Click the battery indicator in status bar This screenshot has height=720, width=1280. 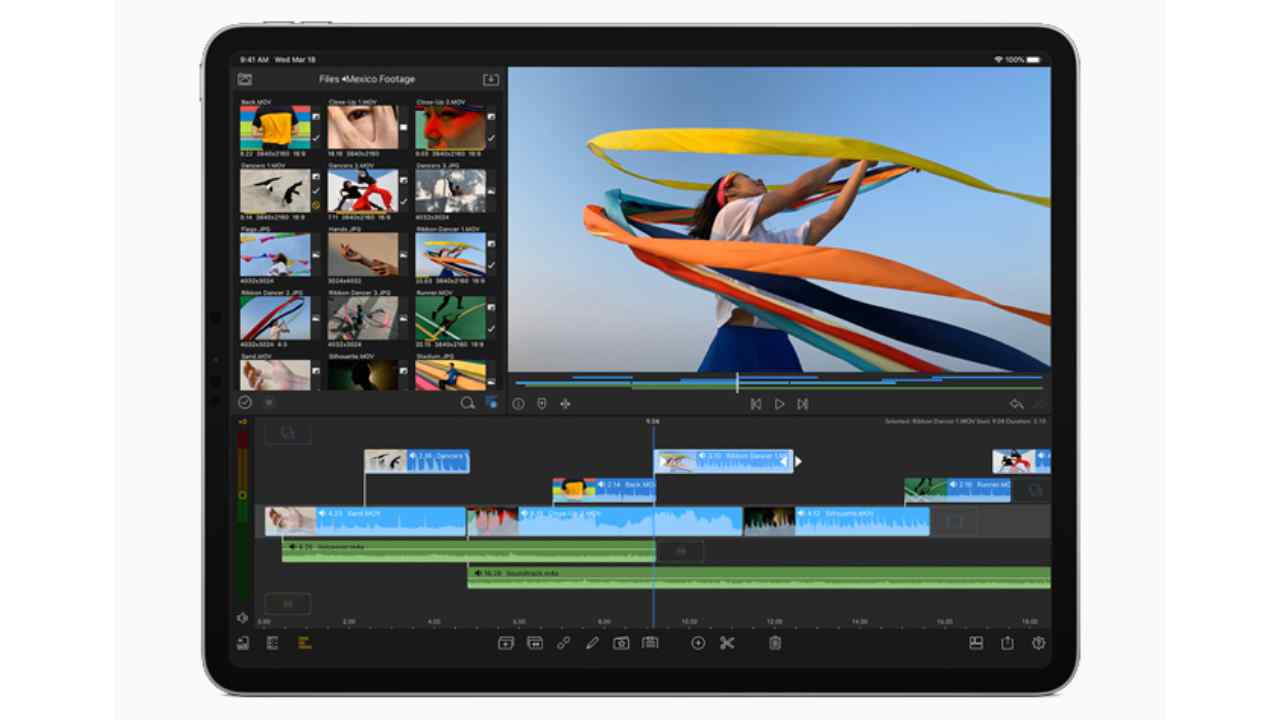[1035, 60]
